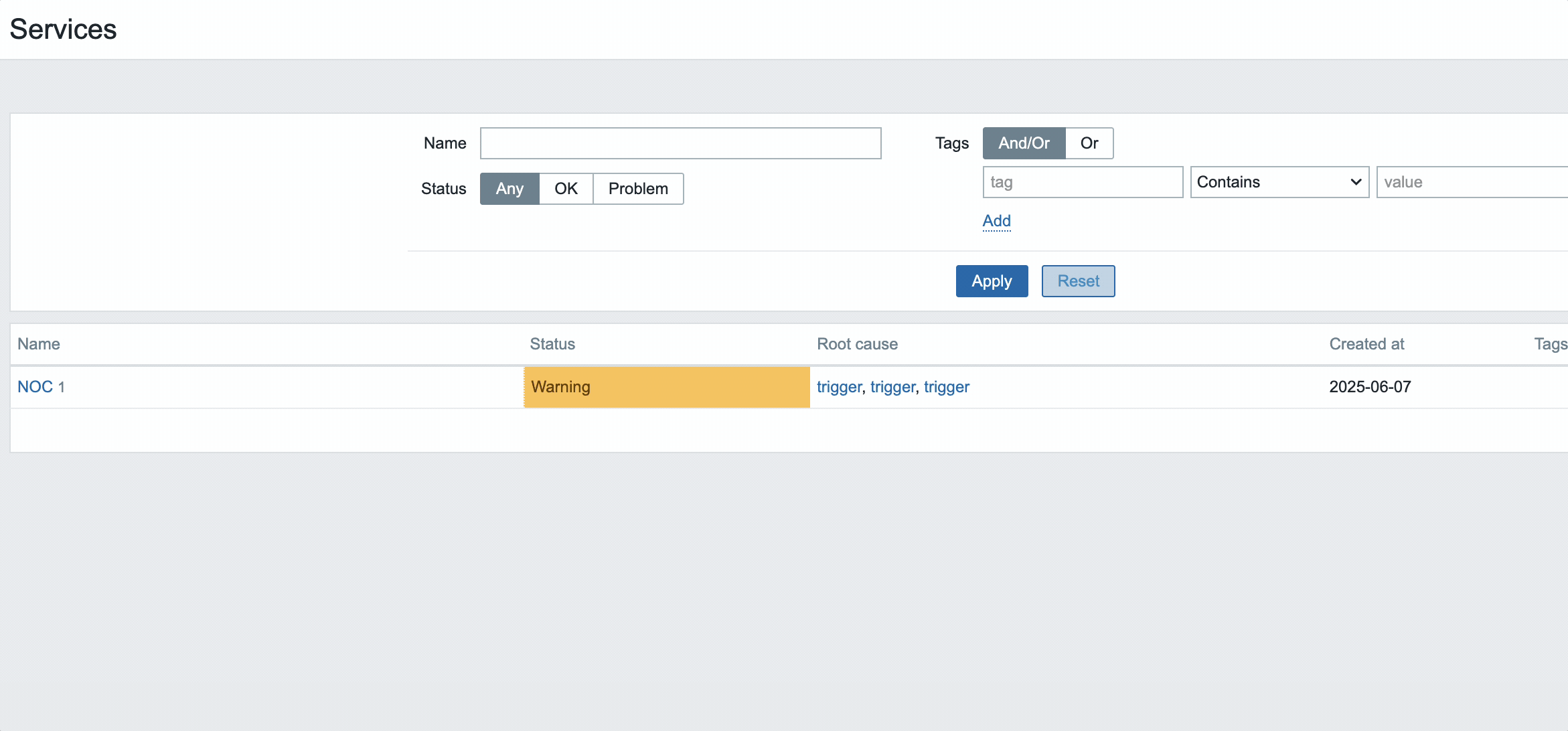
Task: Click the tag name input field
Action: click(x=1083, y=182)
